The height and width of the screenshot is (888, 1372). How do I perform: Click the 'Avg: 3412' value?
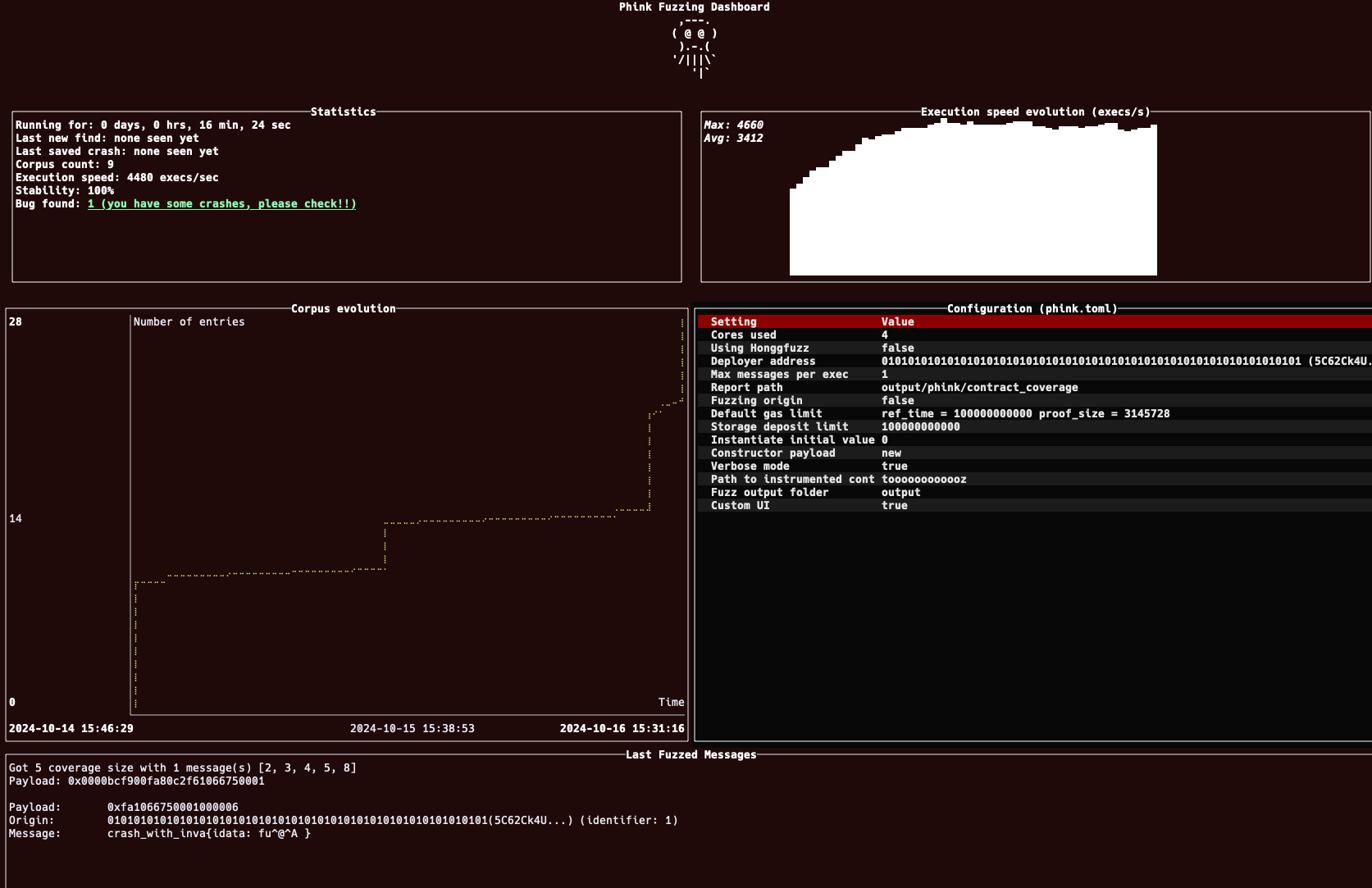coord(733,138)
